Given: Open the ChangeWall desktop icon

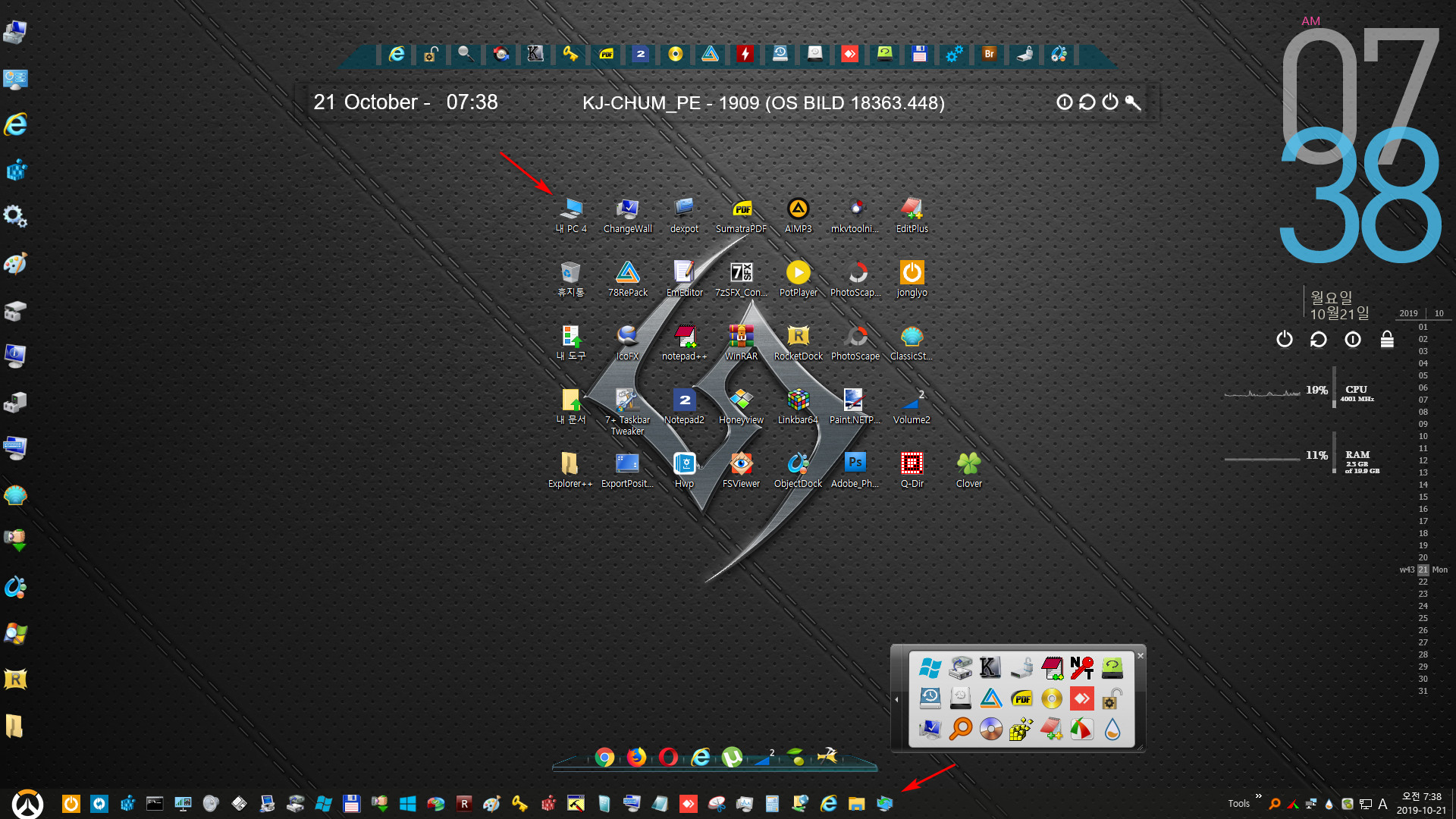Looking at the screenshot, I should tap(627, 215).
